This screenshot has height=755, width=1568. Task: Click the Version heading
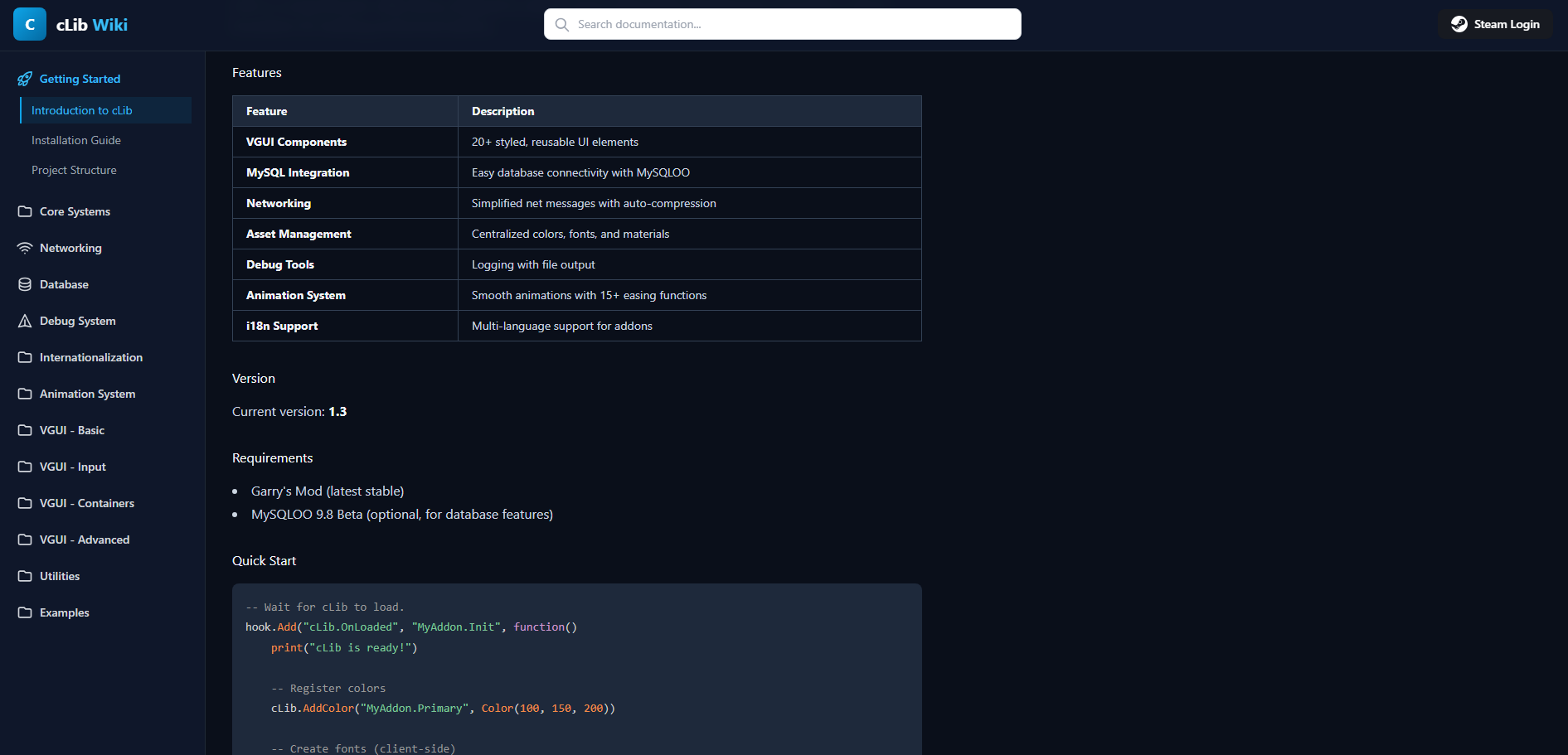[x=254, y=379]
